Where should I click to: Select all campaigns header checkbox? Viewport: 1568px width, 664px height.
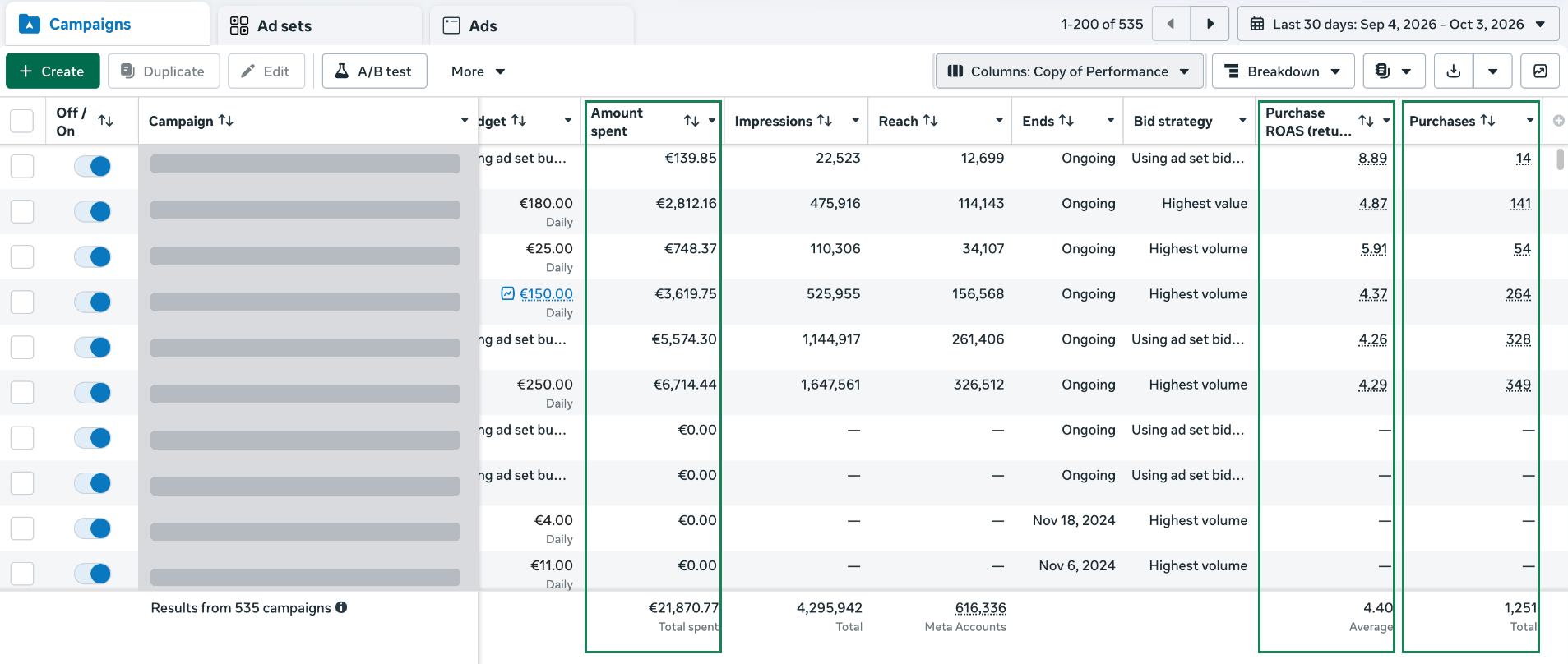click(x=22, y=121)
